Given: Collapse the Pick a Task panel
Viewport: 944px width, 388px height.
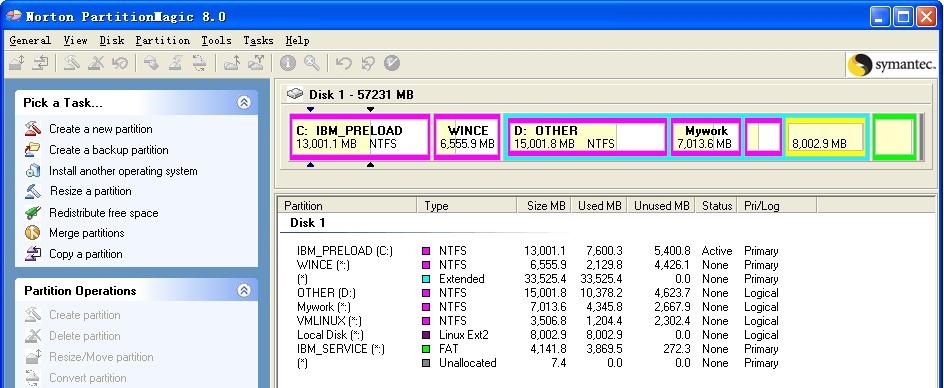Looking at the screenshot, I should pyautogui.click(x=244, y=102).
